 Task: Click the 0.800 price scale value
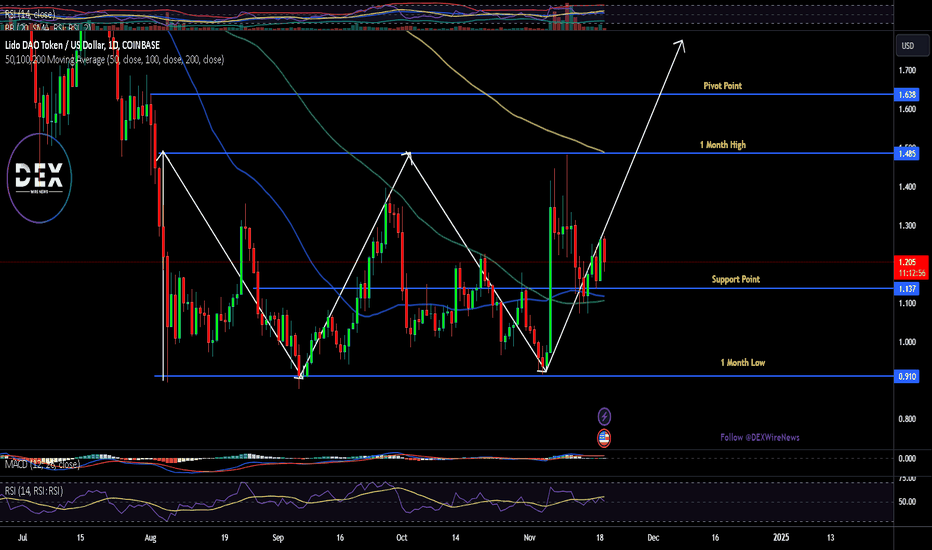point(907,419)
